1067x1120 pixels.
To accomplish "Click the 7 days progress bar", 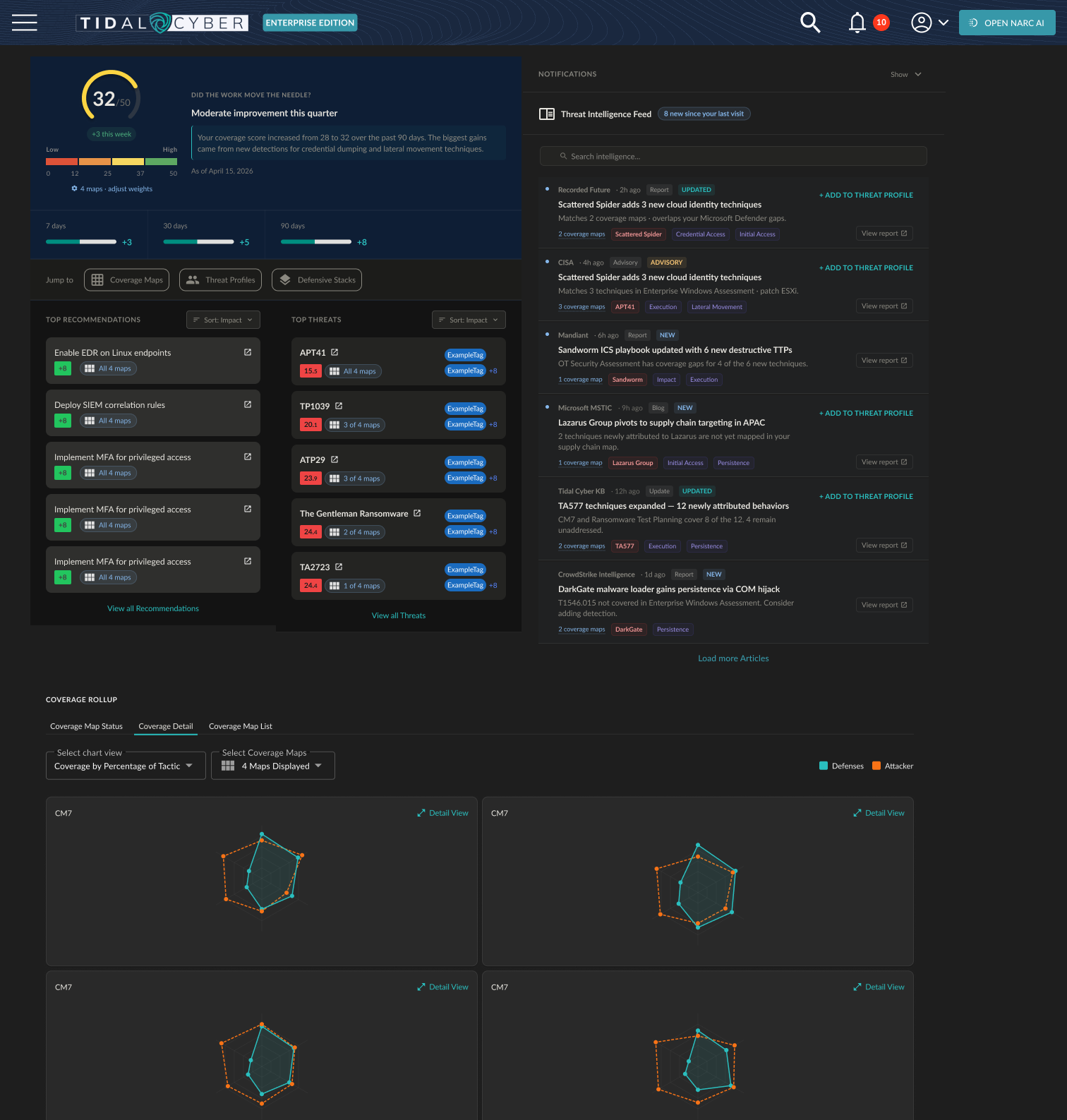I will (x=81, y=241).
